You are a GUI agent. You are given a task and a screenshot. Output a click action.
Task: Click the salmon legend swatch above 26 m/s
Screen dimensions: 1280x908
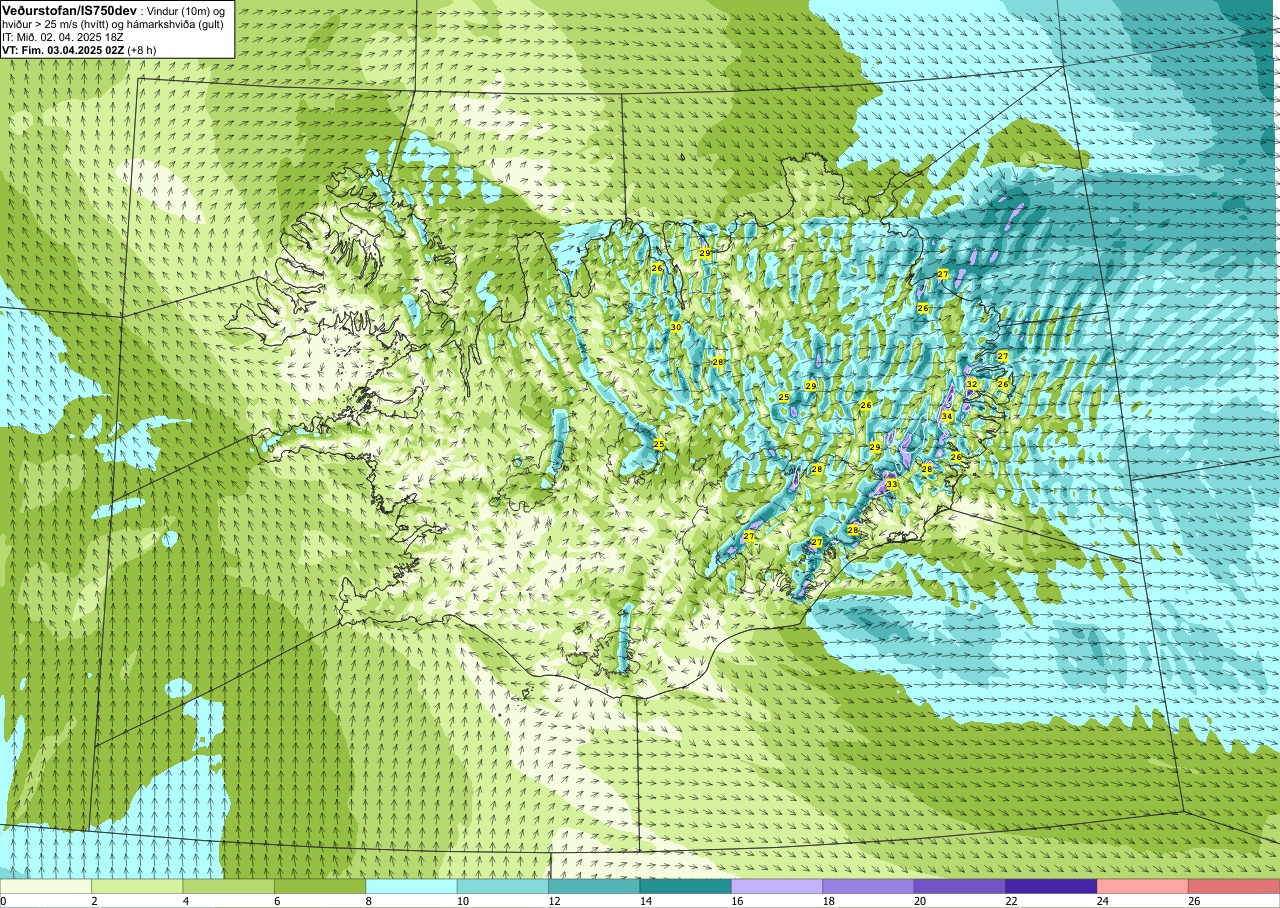coord(1234,886)
